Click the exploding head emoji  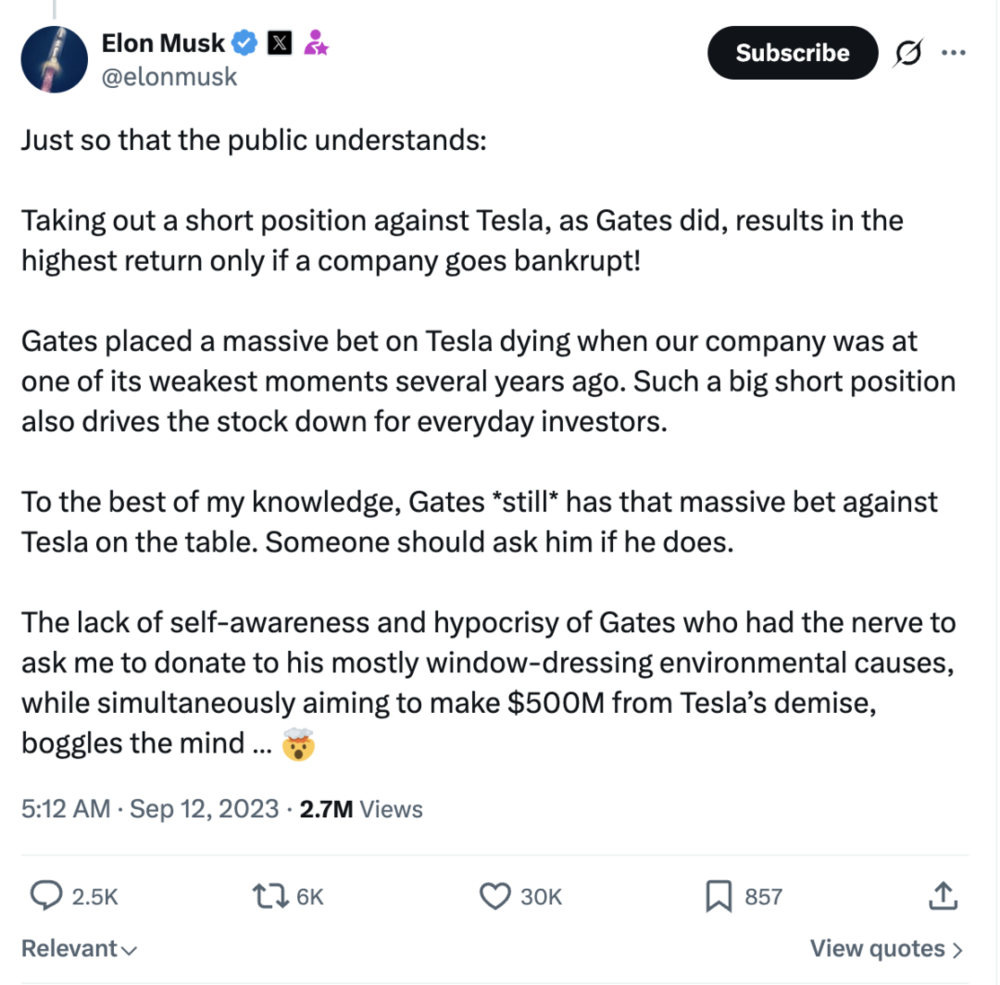[x=298, y=745]
